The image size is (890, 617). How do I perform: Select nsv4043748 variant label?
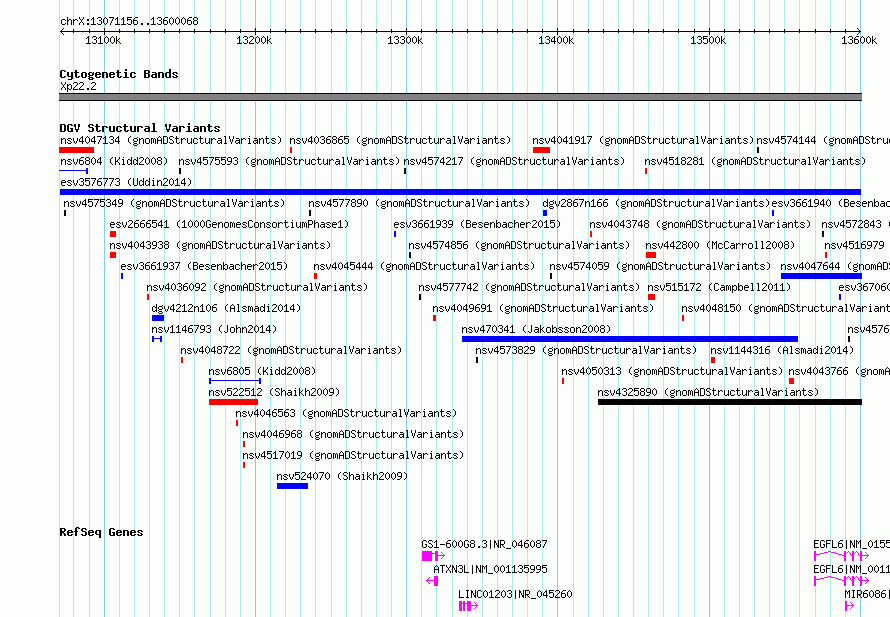(700, 224)
